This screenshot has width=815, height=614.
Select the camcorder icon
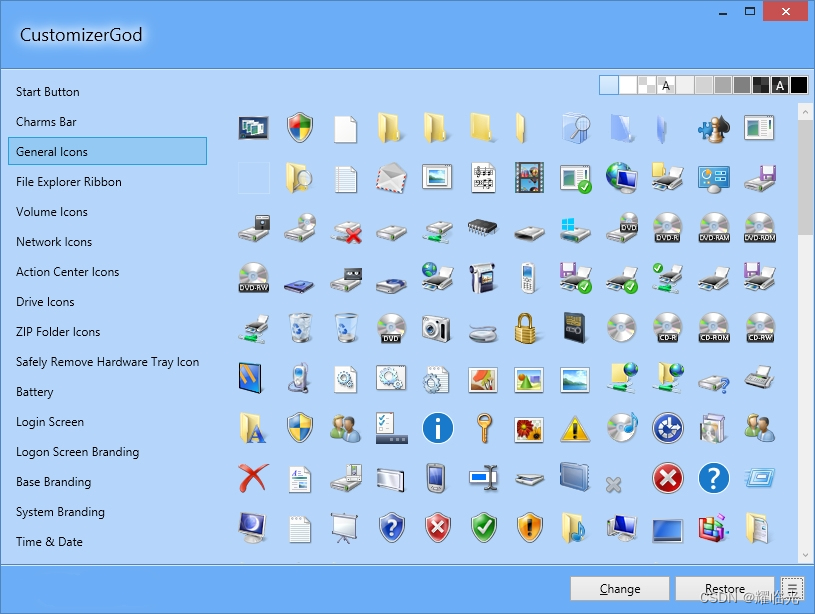482,278
